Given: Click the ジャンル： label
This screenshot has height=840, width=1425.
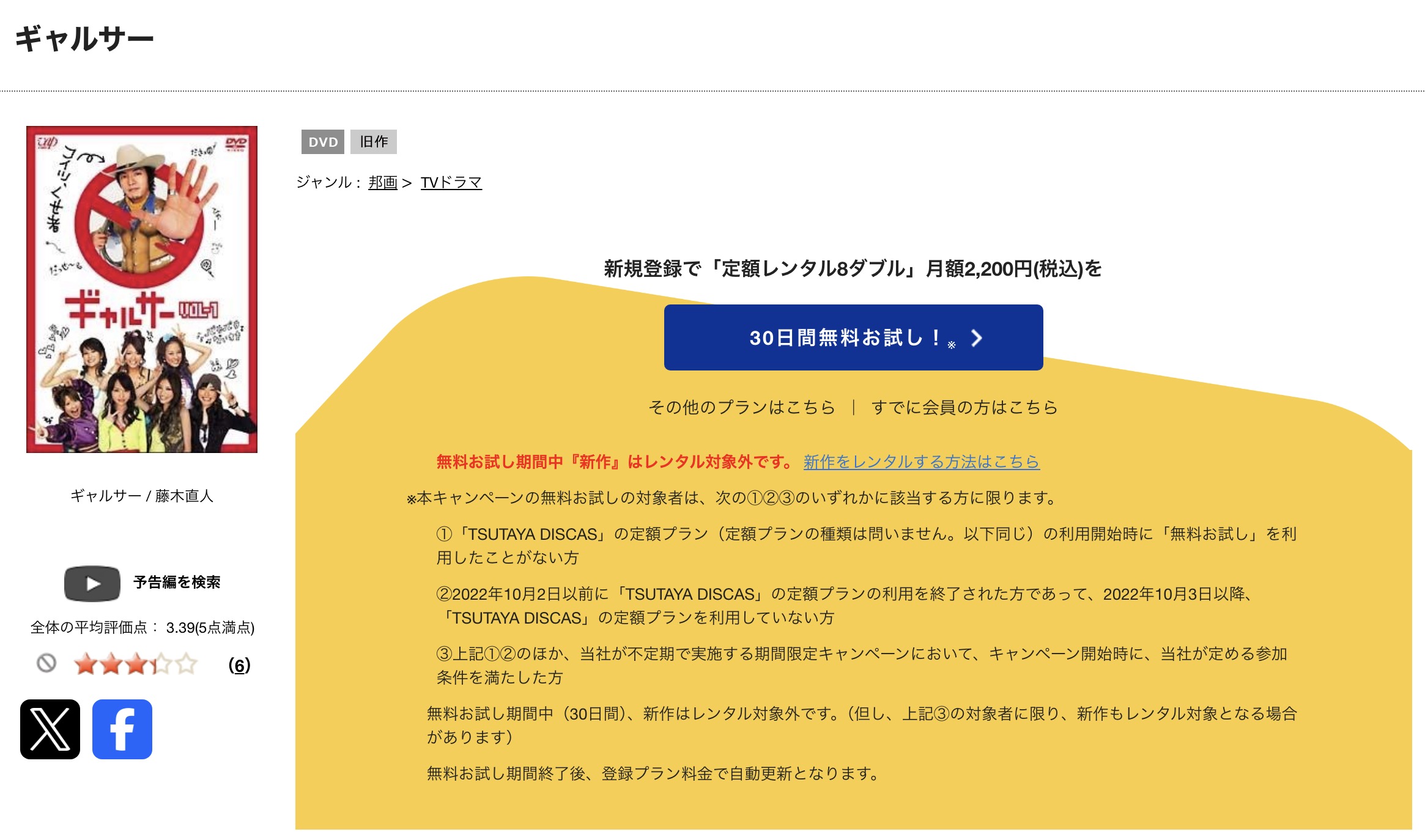Looking at the screenshot, I should [x=329, y=182].
